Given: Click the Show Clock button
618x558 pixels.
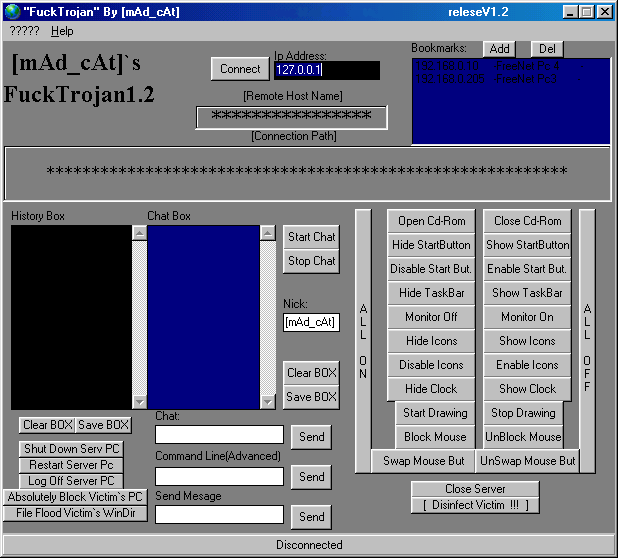Looking at the screenshot, I should pos(527,389).
